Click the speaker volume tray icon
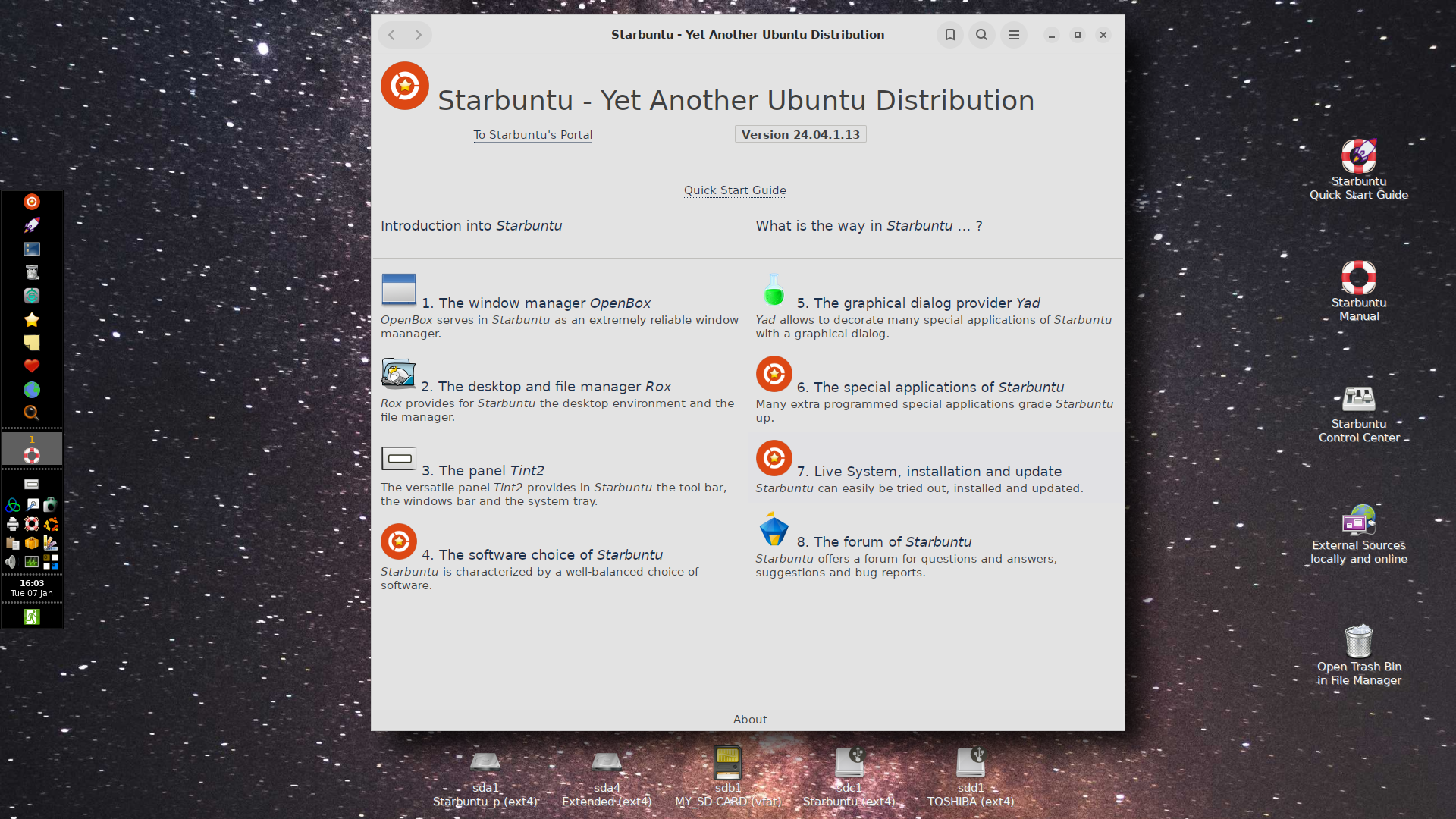The image size is (1456, 819). coord(11,562)
